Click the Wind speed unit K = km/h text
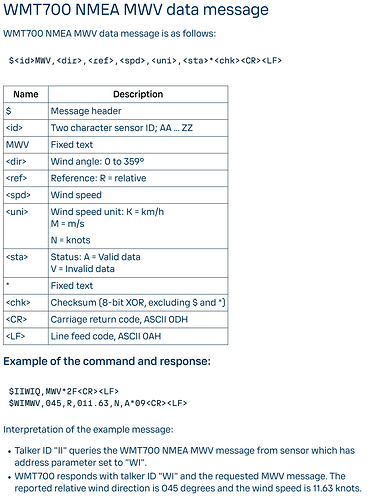The width and height of the screenshot is (368, 500). [107, 212]
